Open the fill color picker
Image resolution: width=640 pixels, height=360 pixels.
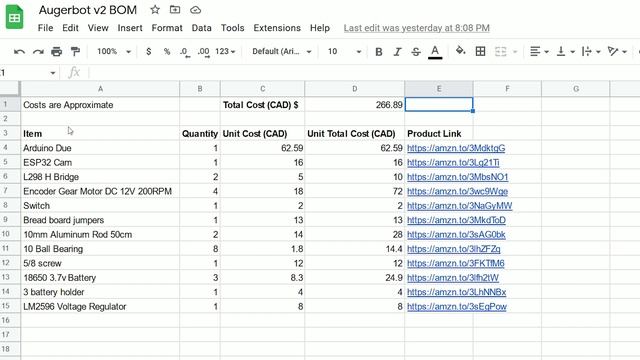click(460, 51)
